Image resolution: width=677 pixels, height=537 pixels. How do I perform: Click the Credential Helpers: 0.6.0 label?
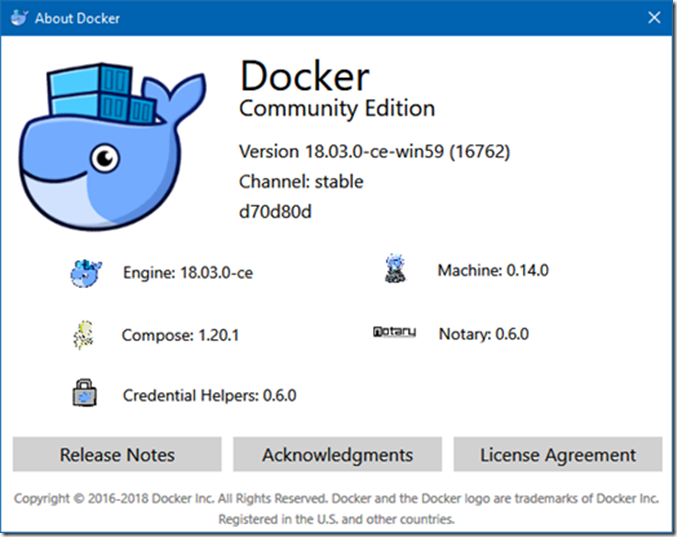[x=209, y=395]
